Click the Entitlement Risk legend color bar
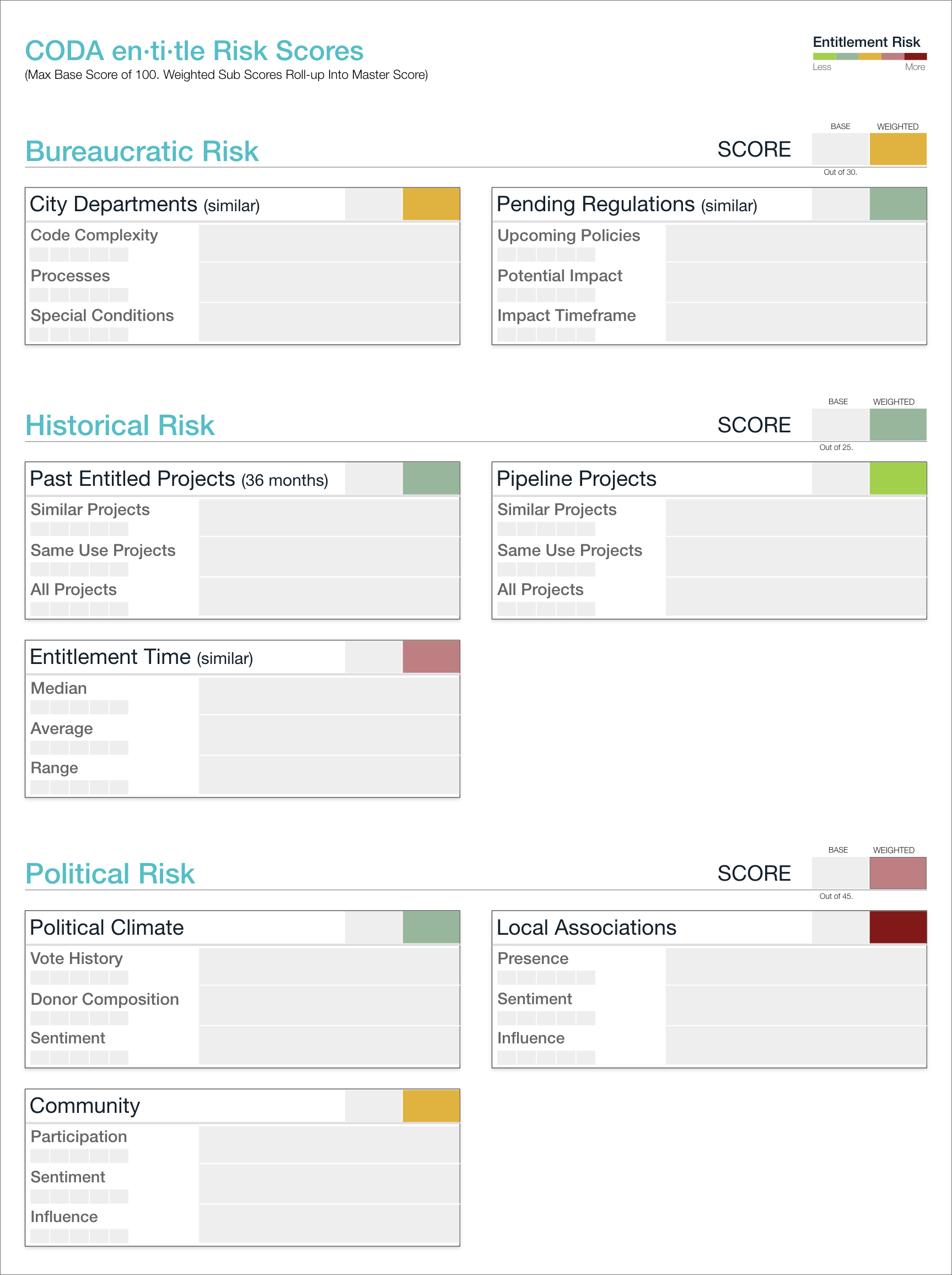Screen dimensions: 952x1275 (x=869, y=56)
